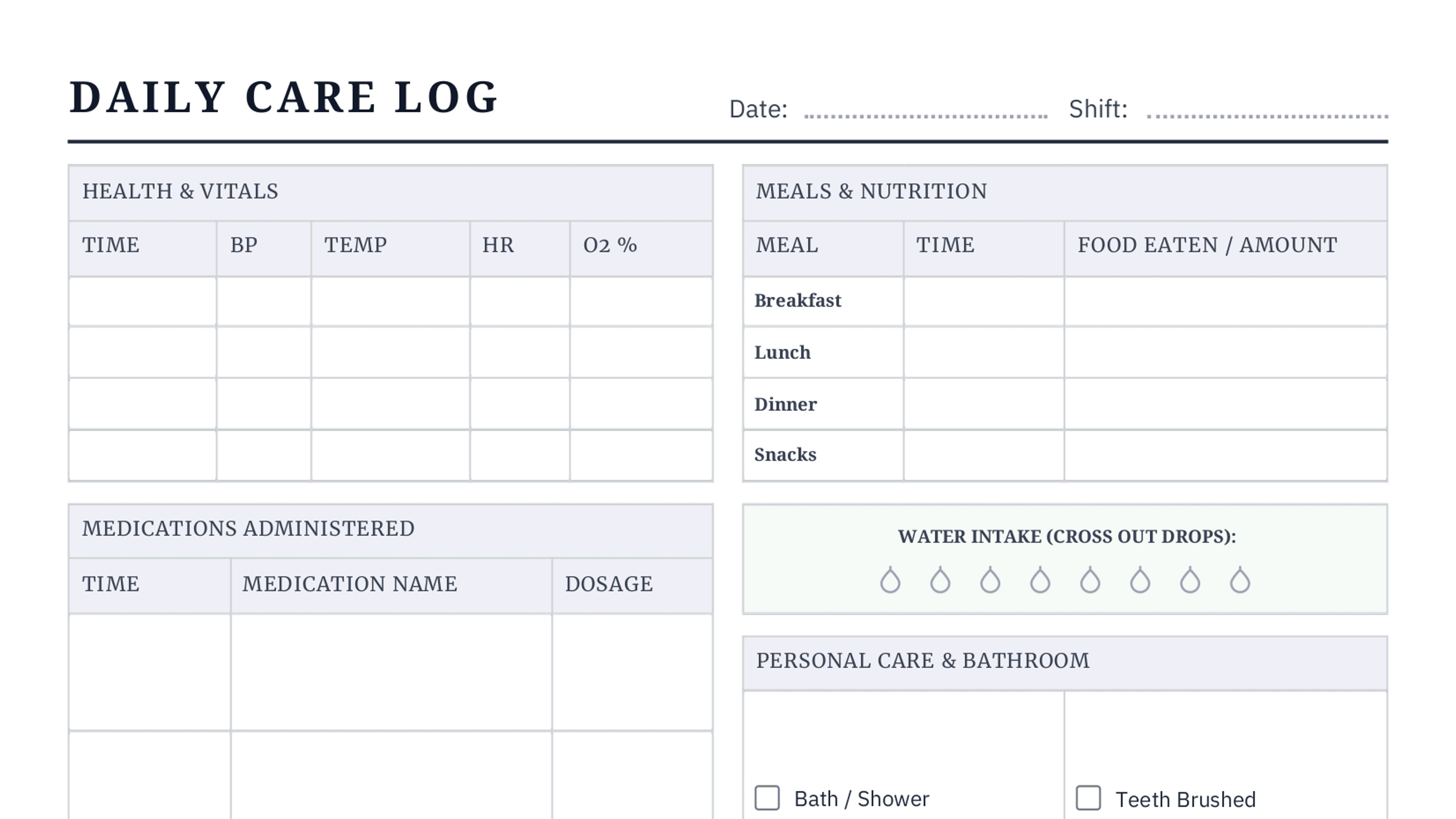Click the first water drop icon
The height and width of the screenshot is (819, 1456).
click(x=890, y=580)
